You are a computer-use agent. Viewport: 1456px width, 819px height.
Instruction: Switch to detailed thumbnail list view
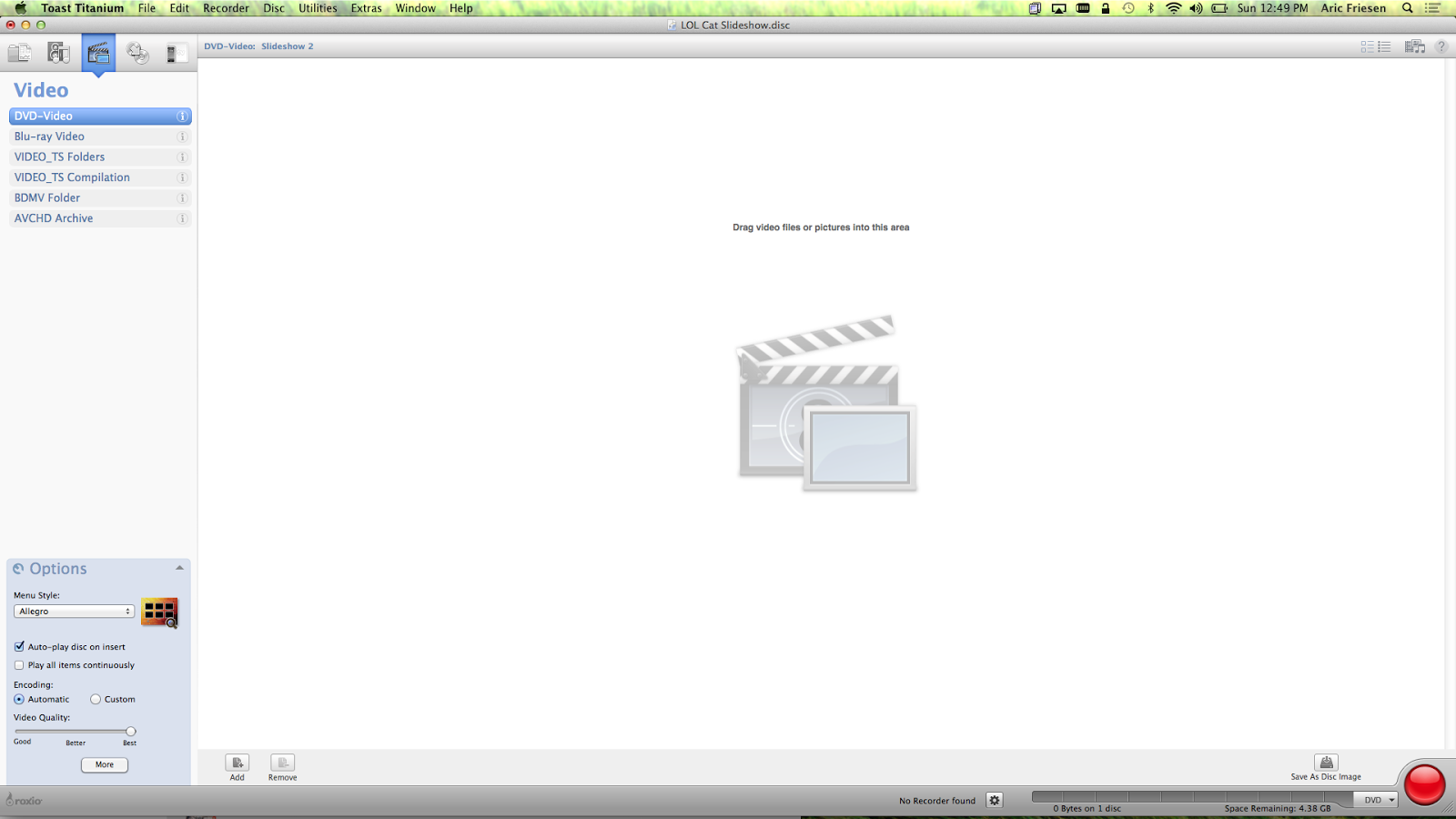(x=1367, y=46)
